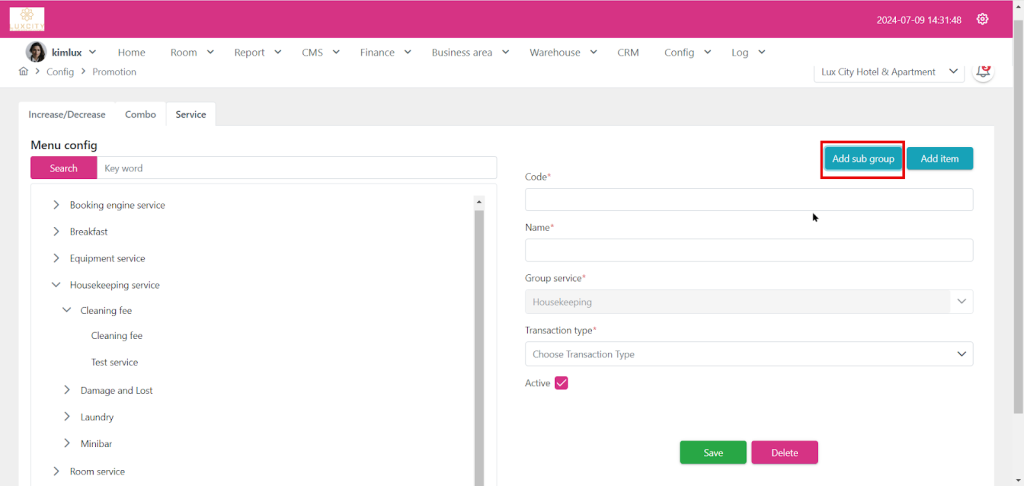The image size is (1024, 486).
Task: Expand the Booking engine service node
Action: point(56,205)
